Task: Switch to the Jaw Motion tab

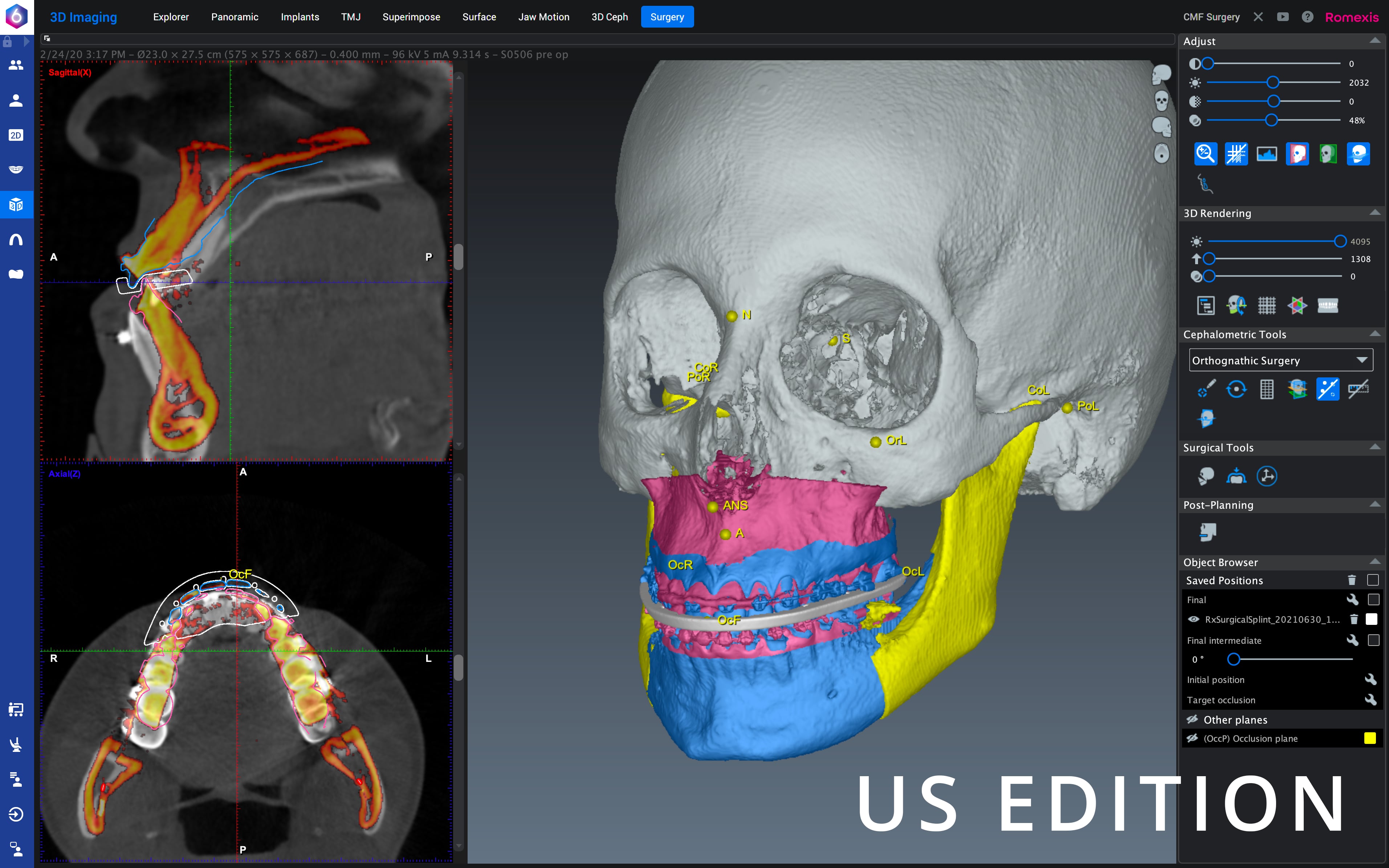Action: point(543,17)
